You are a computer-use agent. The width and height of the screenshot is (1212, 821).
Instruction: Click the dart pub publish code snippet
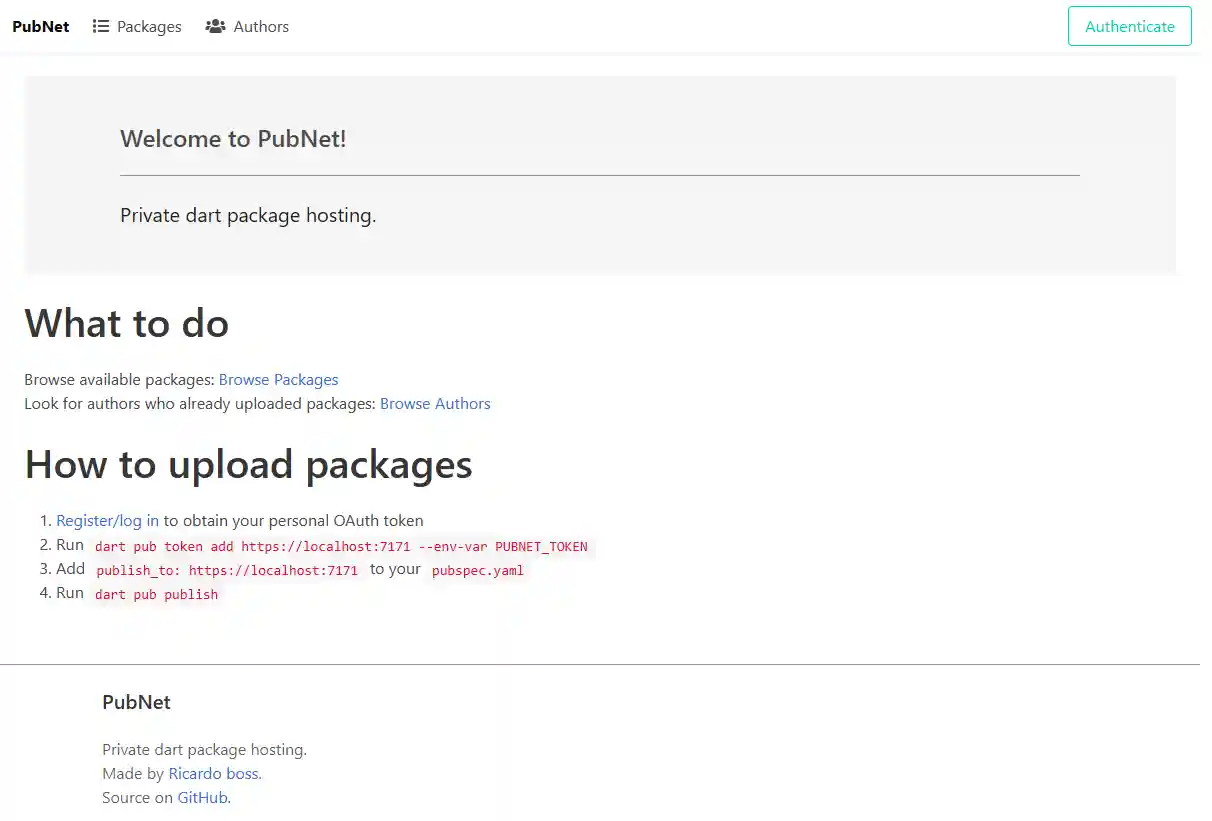(156, 594)
